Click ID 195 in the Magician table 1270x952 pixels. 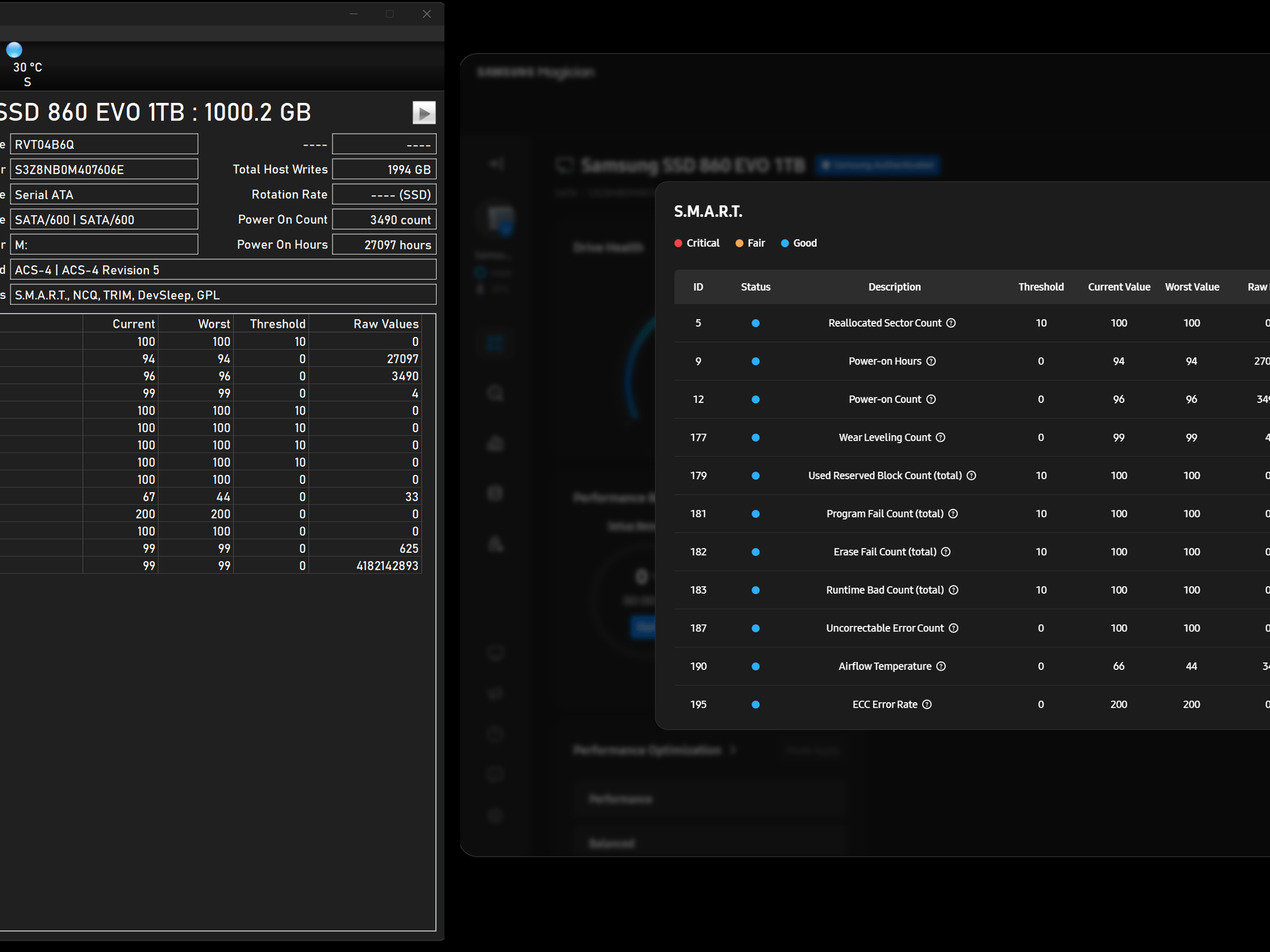[x=698, y=704]
